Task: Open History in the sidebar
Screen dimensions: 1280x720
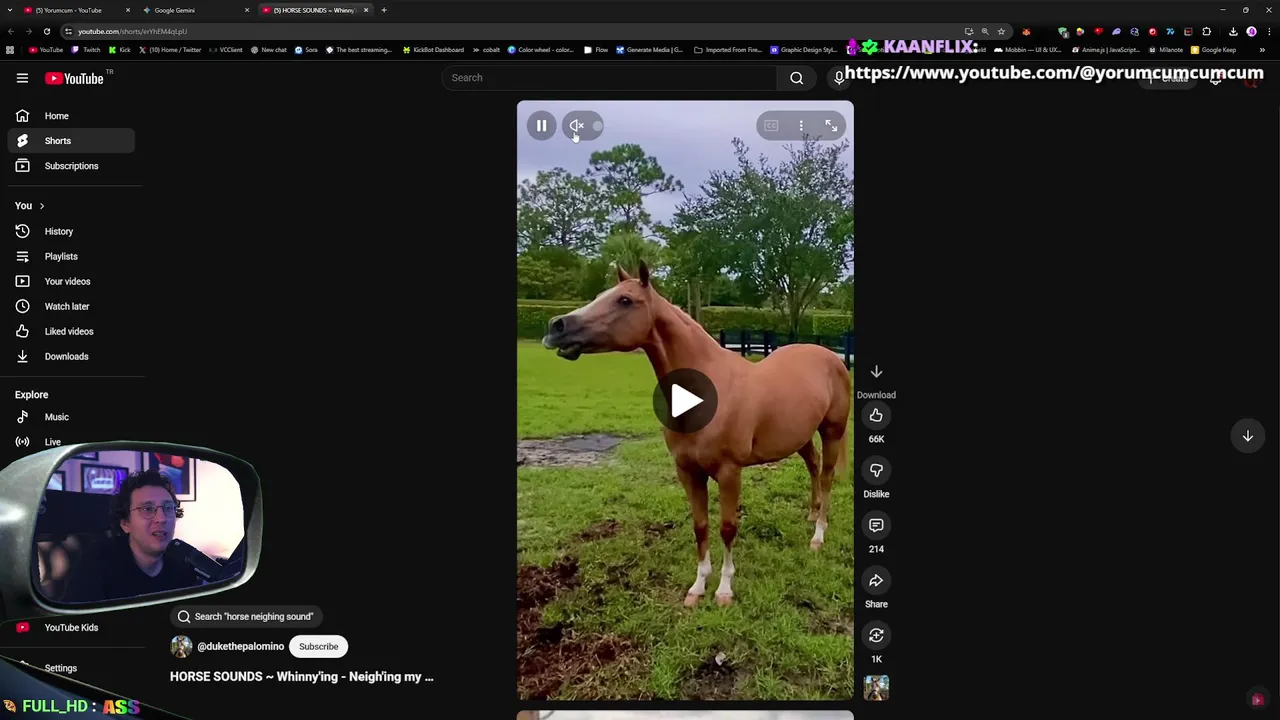Action: click(70, 231)
